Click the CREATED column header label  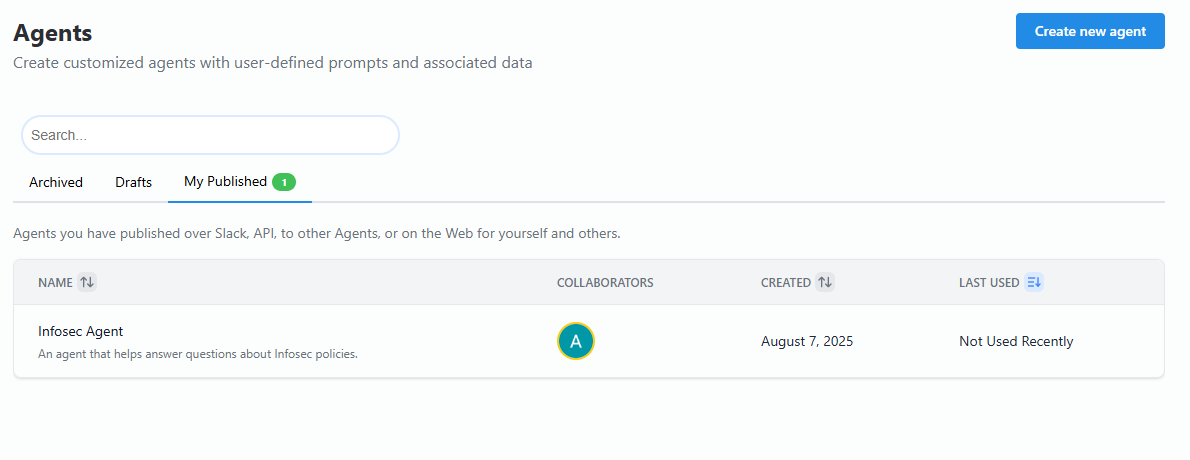[785, 283]
